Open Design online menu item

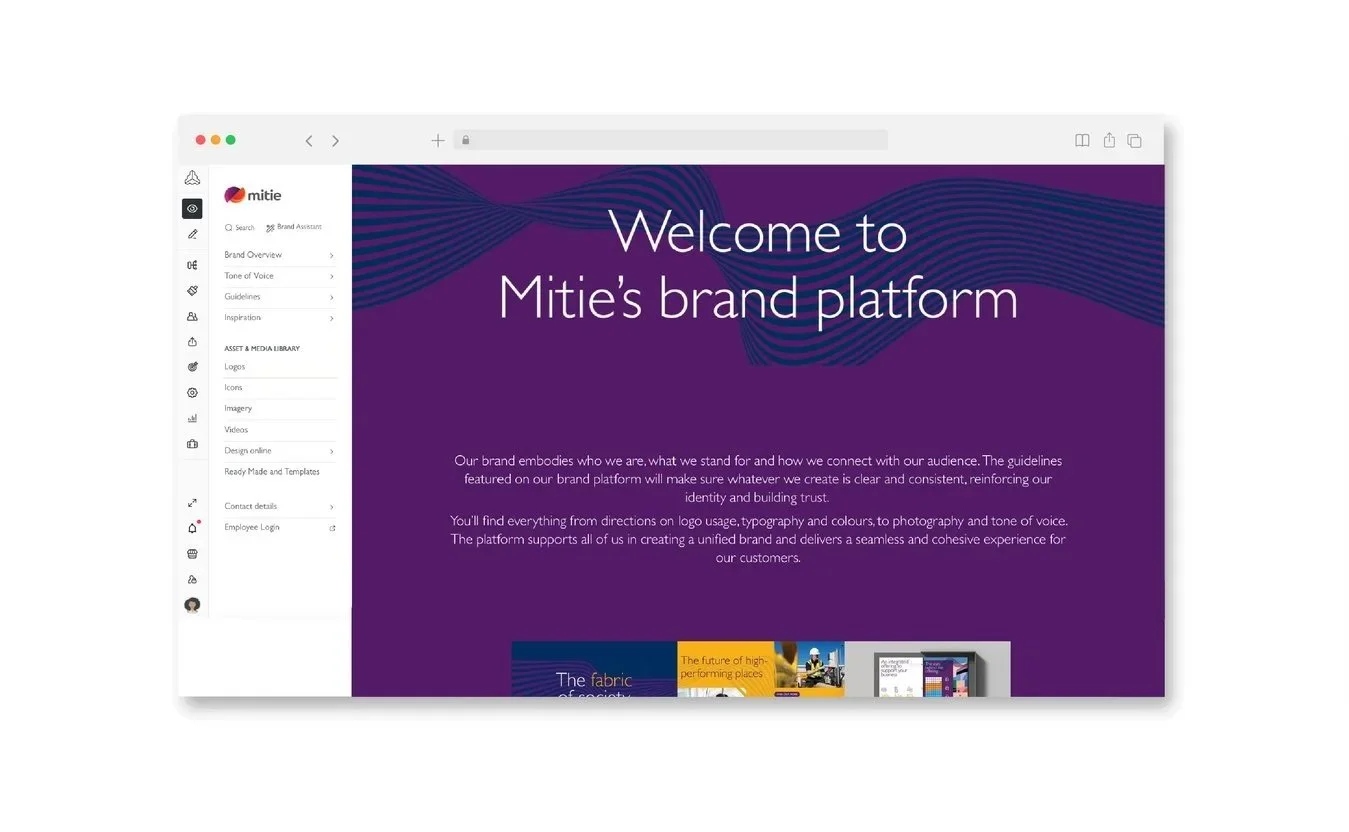point(248,451)
